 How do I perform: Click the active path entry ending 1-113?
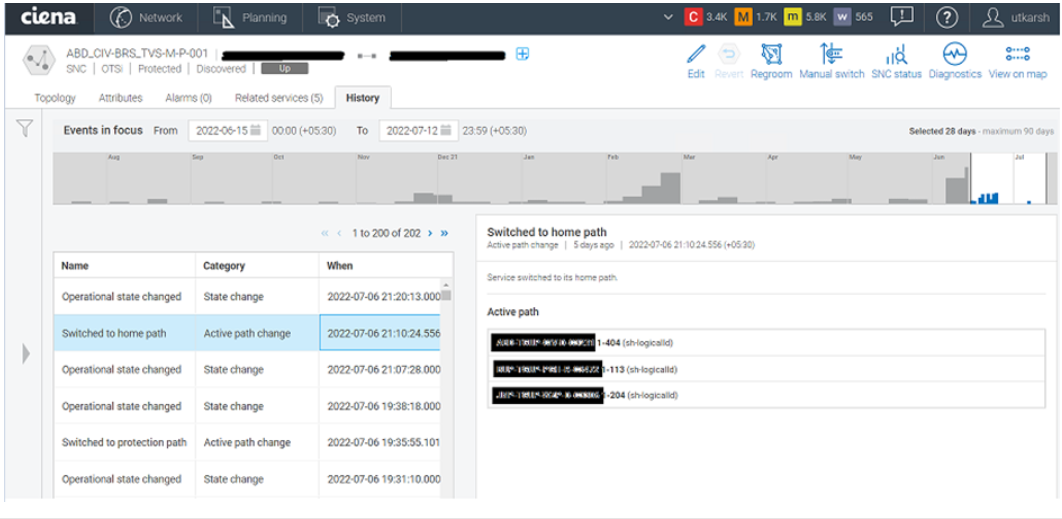tap(766, 369)
